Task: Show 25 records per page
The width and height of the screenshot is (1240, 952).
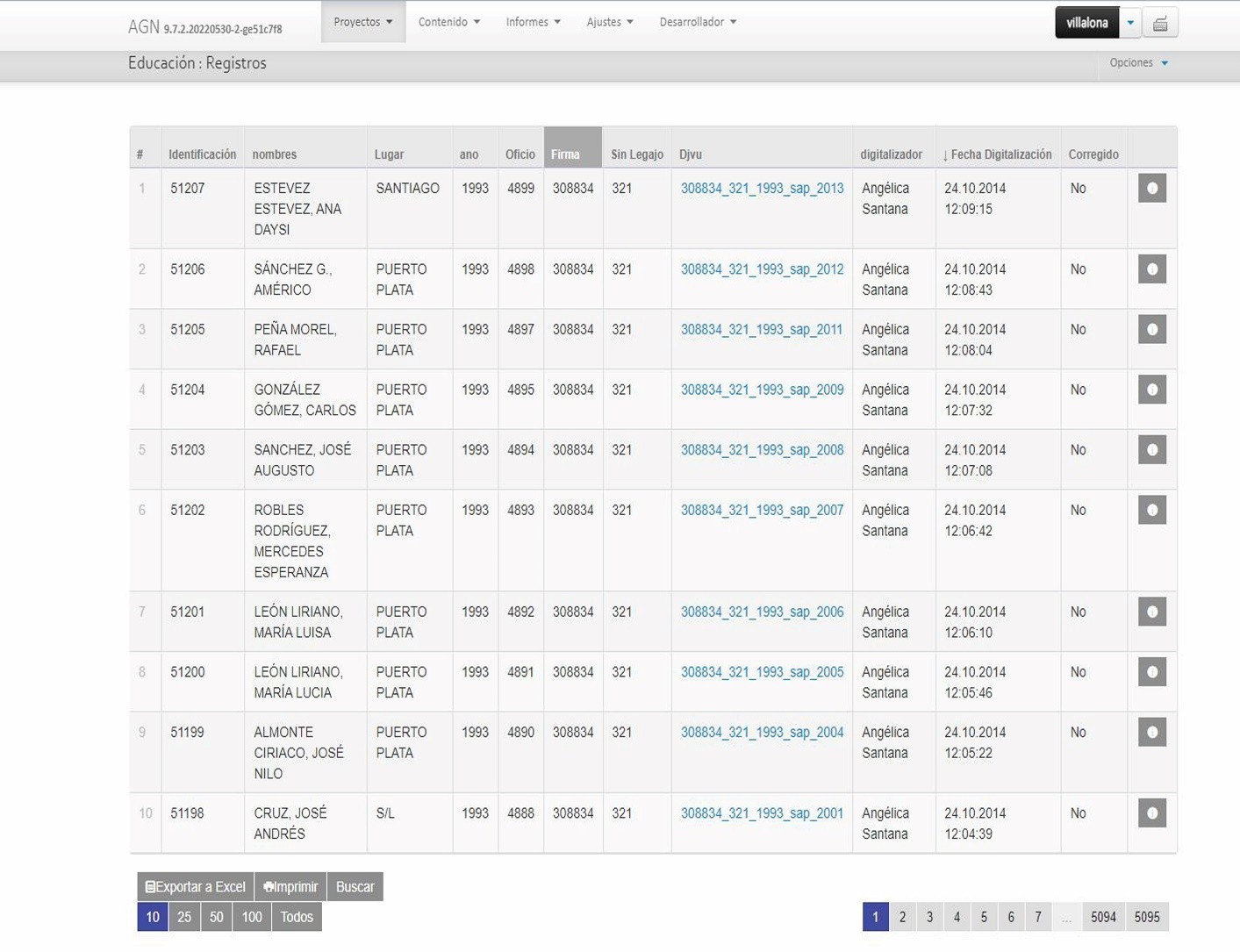Action: 184,917
